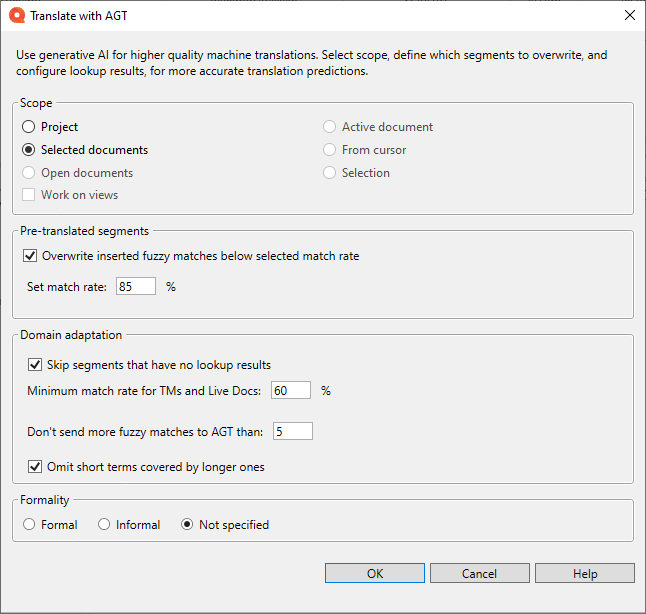
Task: Click the memoQ app icon in title bar
Action: [x=17, y=16]
